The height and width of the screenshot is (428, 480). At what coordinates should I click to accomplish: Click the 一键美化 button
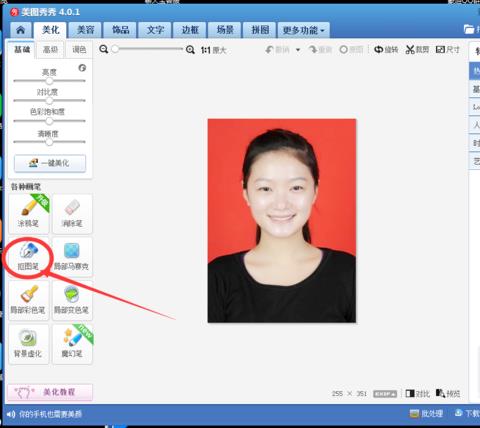50,163
